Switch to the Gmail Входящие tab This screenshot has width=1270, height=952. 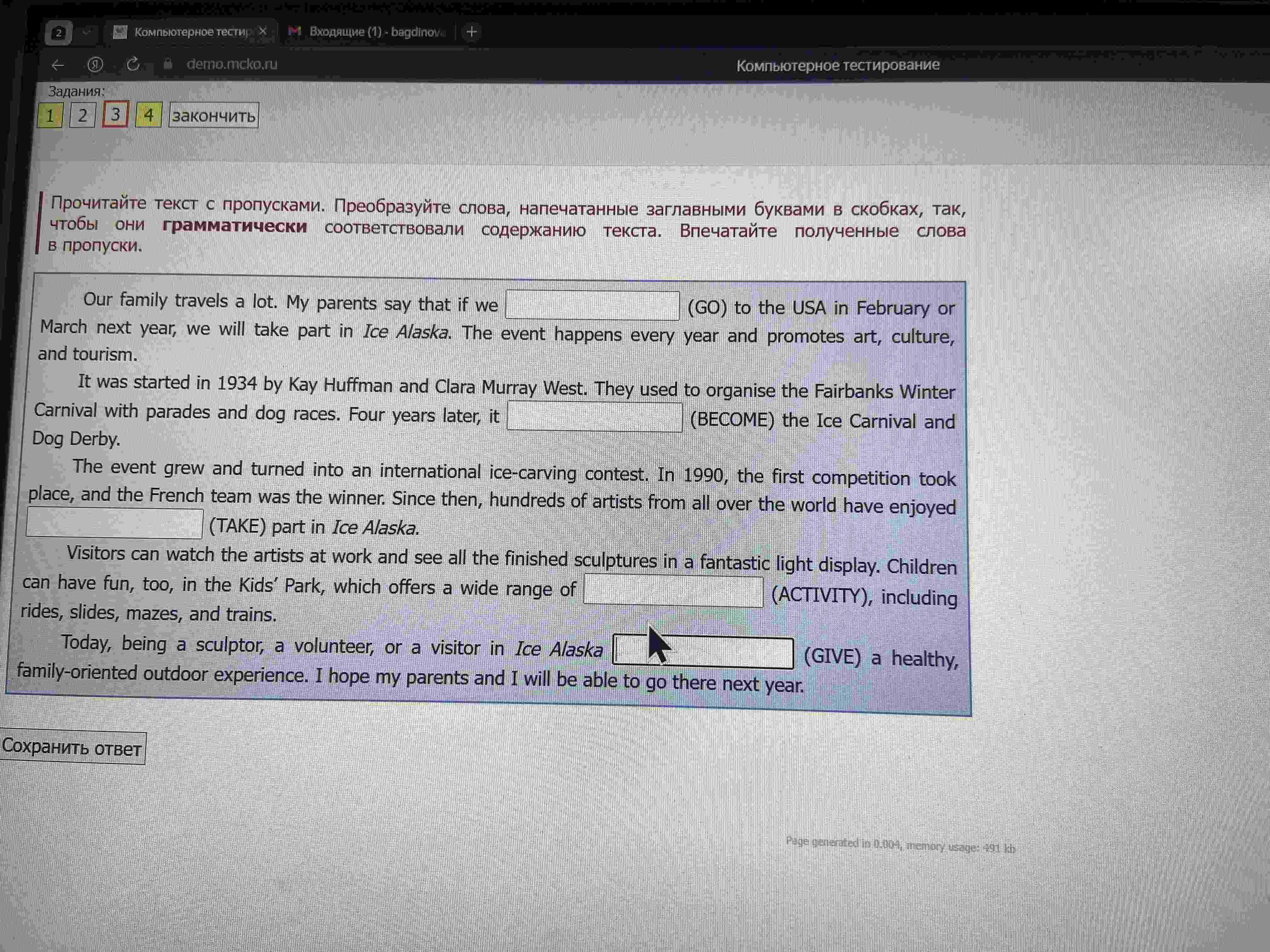[x=368, y=31]
